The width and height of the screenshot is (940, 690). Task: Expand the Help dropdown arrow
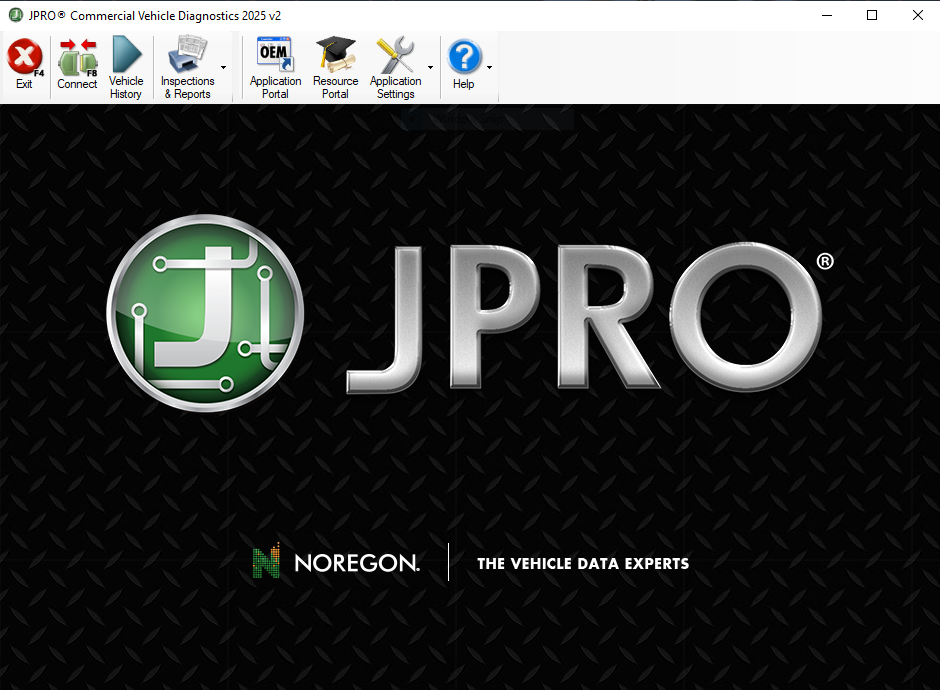point(489,68)
